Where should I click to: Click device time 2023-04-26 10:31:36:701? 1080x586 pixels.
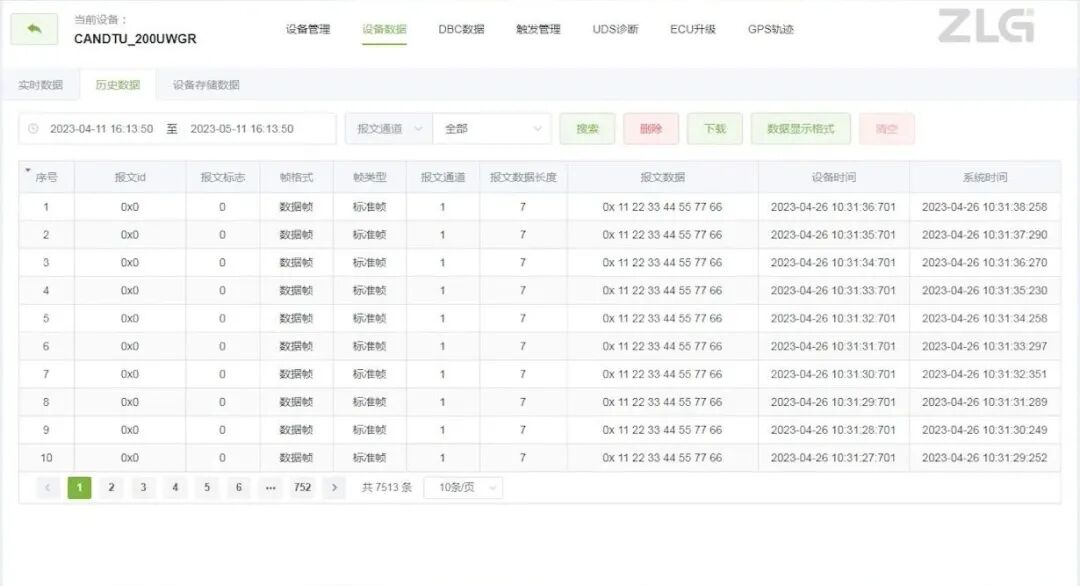point(833,207)
